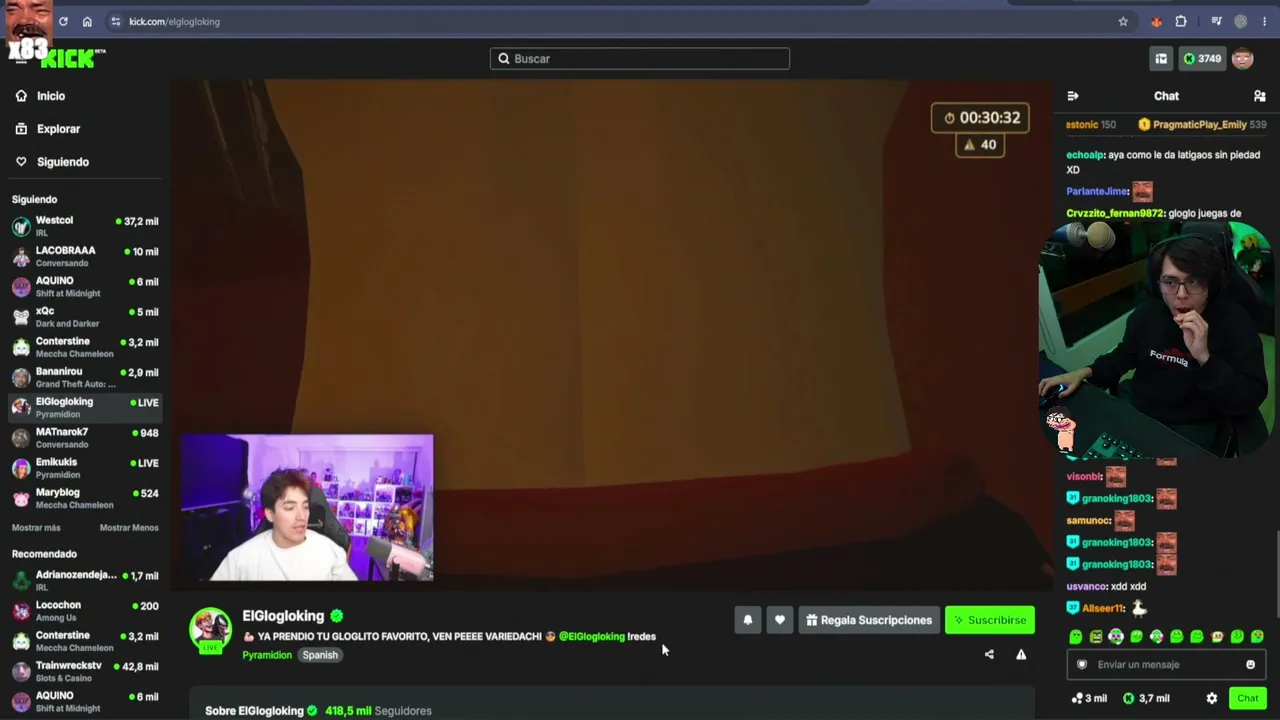Bookmark this page with the star icon
The height and width of the screenshot is (720, 1280).
click(1123, 21)
